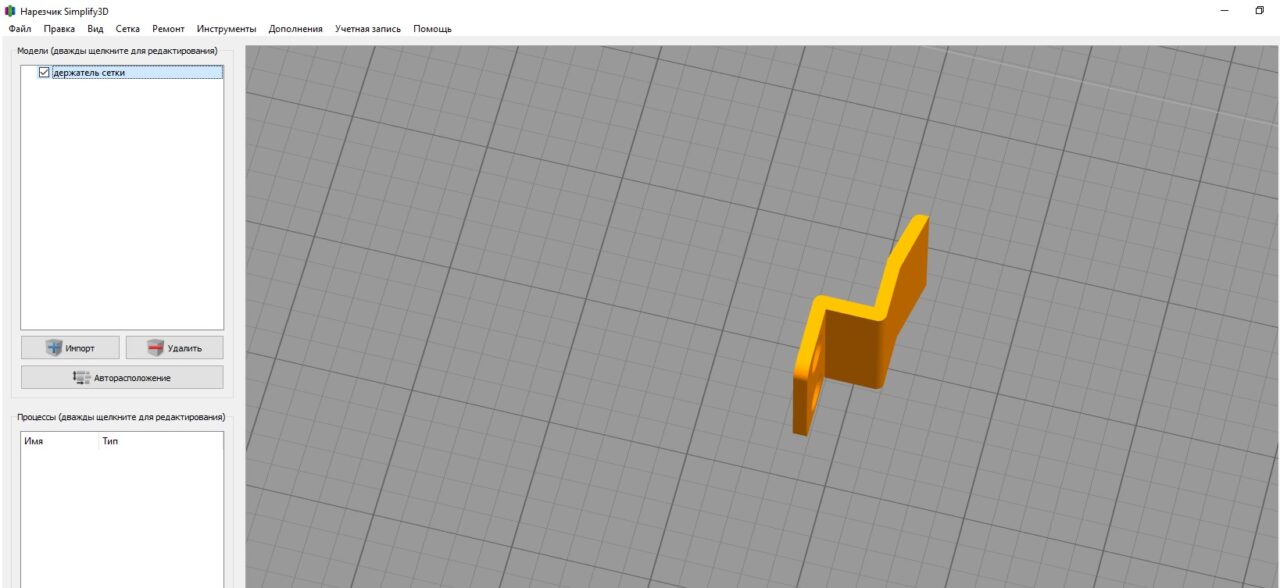Click the Импорт button

pyautogui.click(x=70, y=348)
